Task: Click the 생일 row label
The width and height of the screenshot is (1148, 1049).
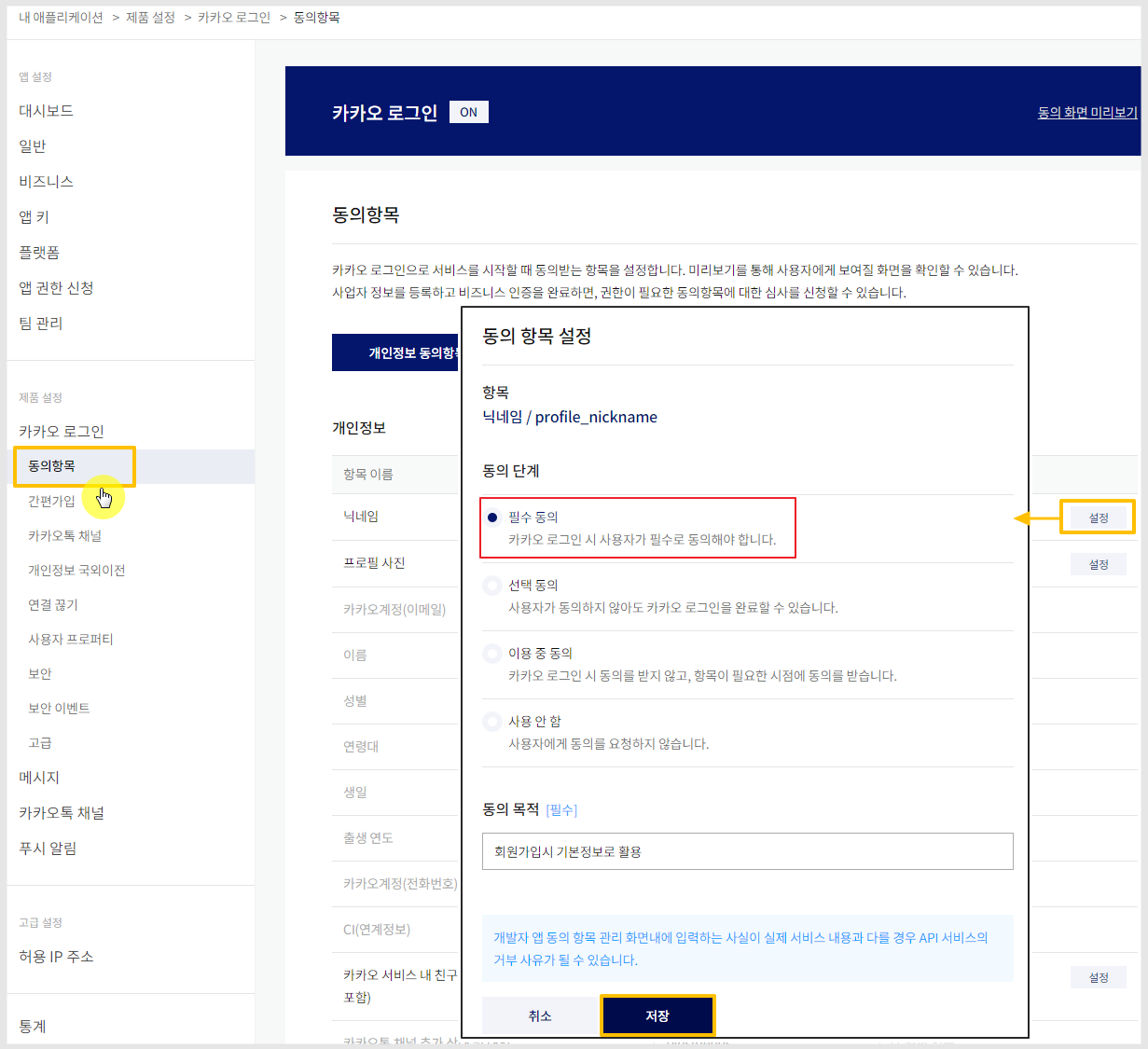Action: click(x=355, y=793)
